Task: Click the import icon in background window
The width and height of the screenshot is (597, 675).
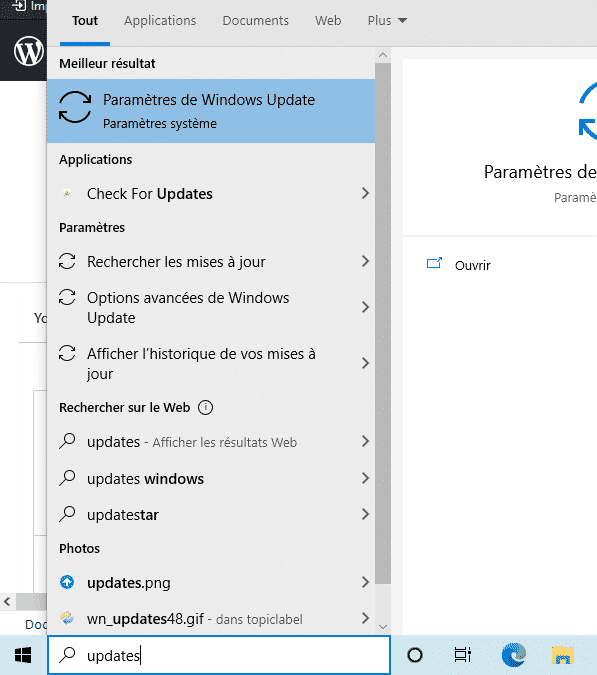Action: pyautogui.click(x=19, y=6)
